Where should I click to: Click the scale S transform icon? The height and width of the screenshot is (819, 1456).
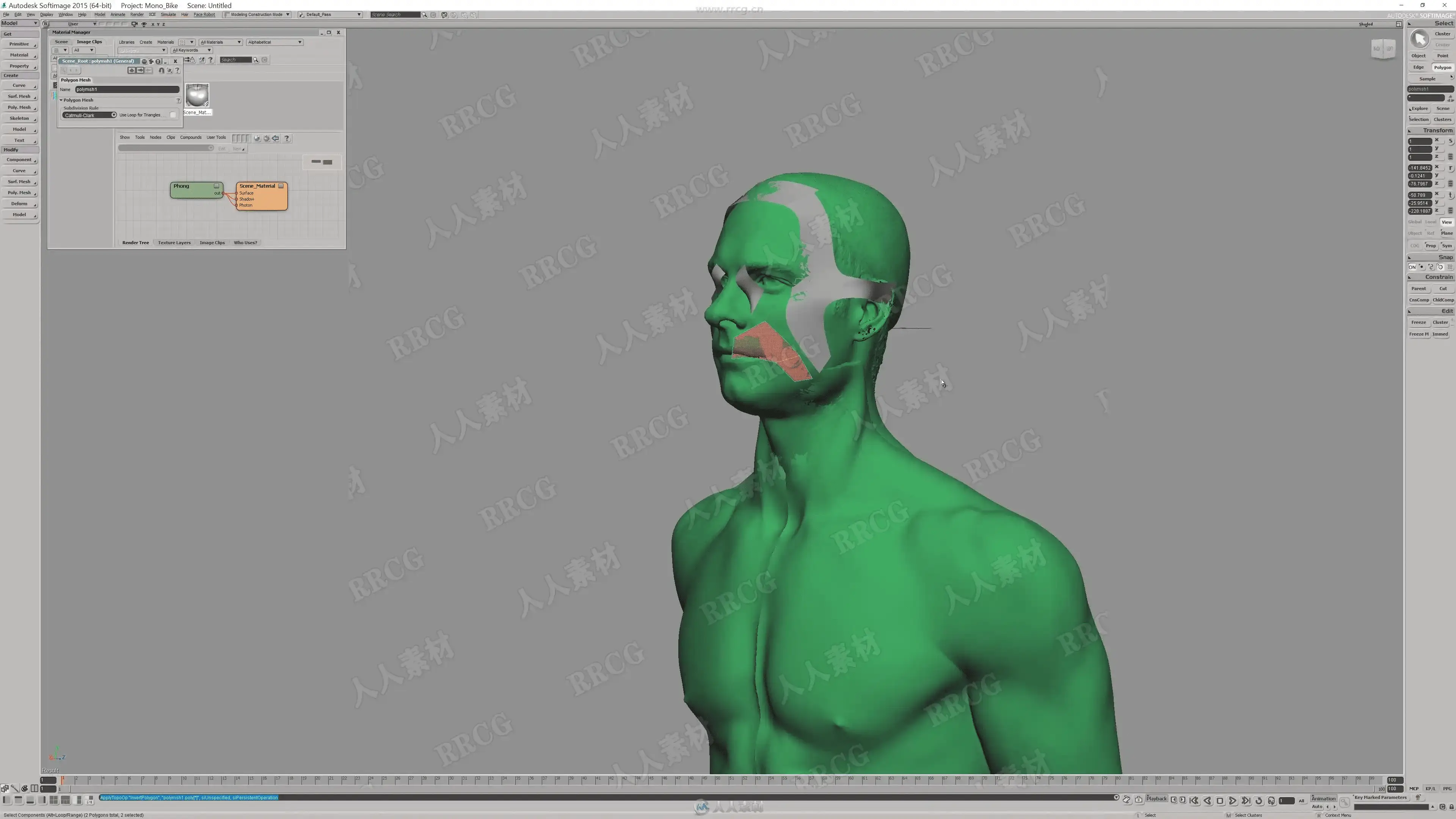tap(1451, 141)
